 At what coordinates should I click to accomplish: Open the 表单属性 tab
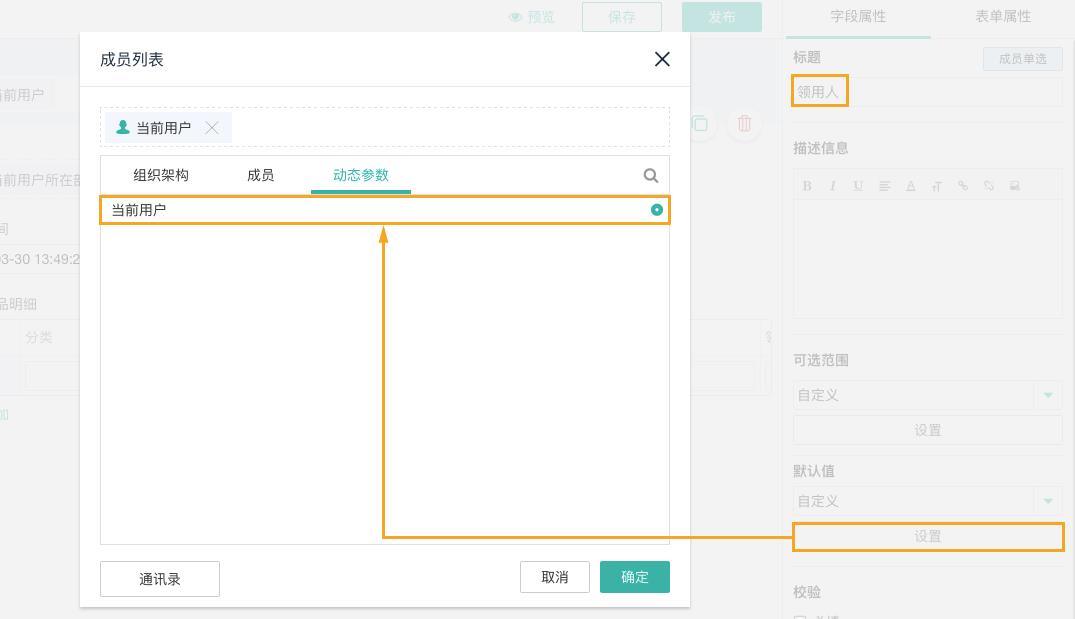pos(1003,17)
